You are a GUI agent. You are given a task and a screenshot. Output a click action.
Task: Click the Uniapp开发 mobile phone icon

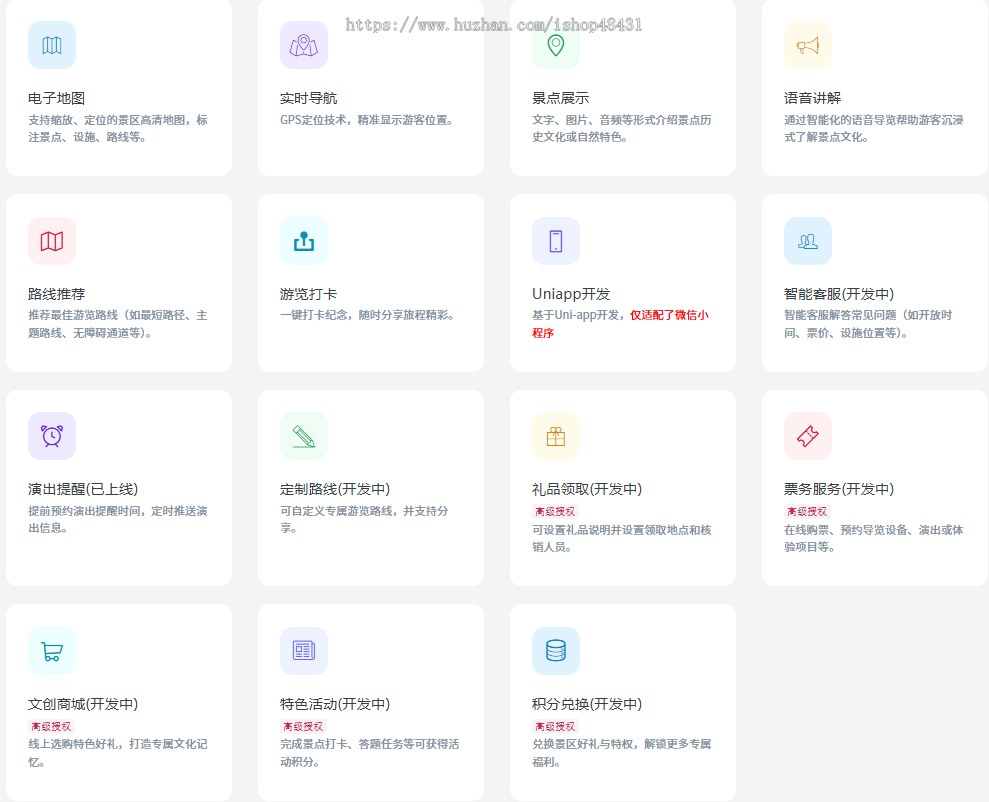[x=556, y=241]
